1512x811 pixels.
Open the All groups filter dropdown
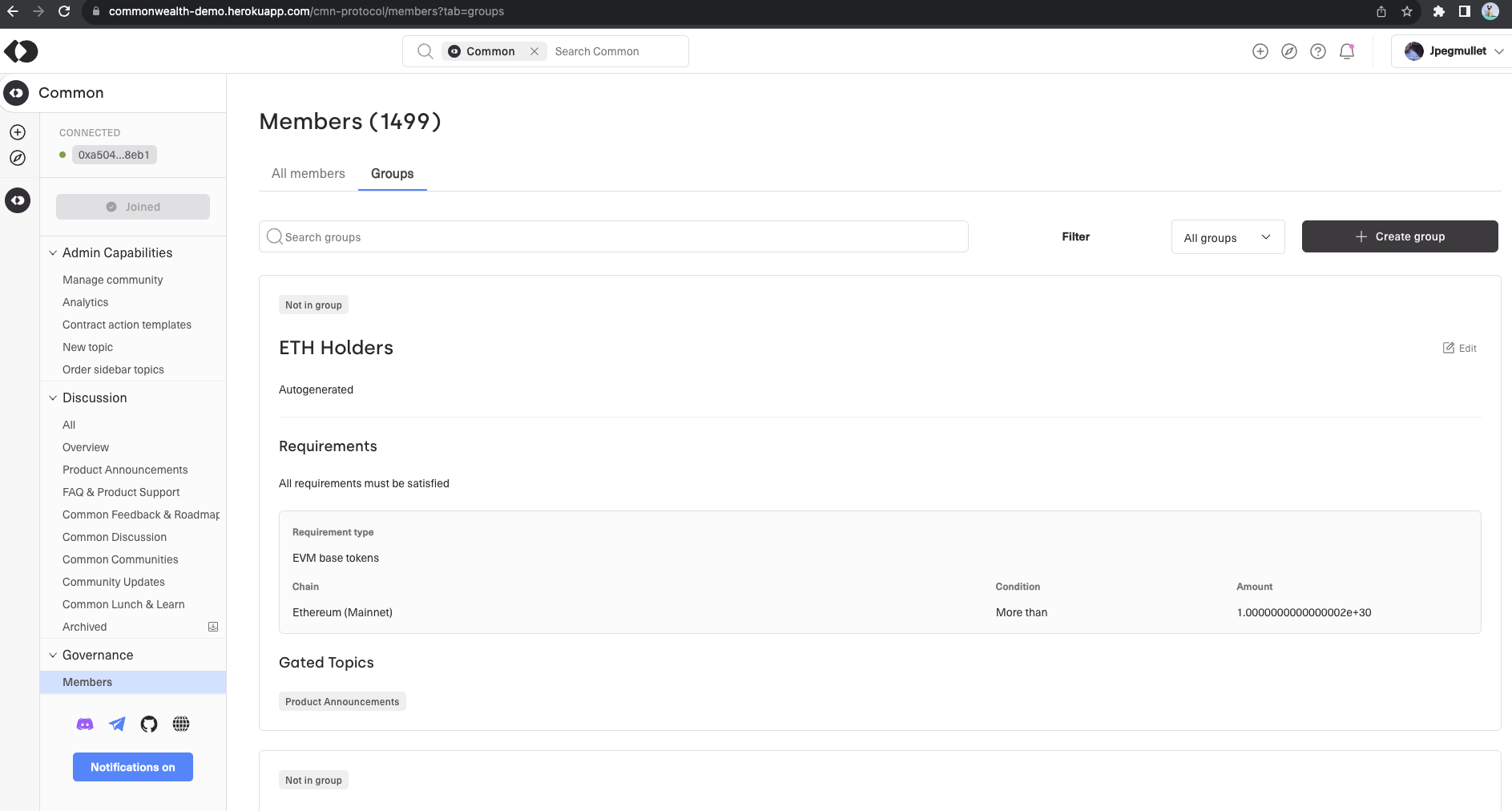click(1228, 237)
